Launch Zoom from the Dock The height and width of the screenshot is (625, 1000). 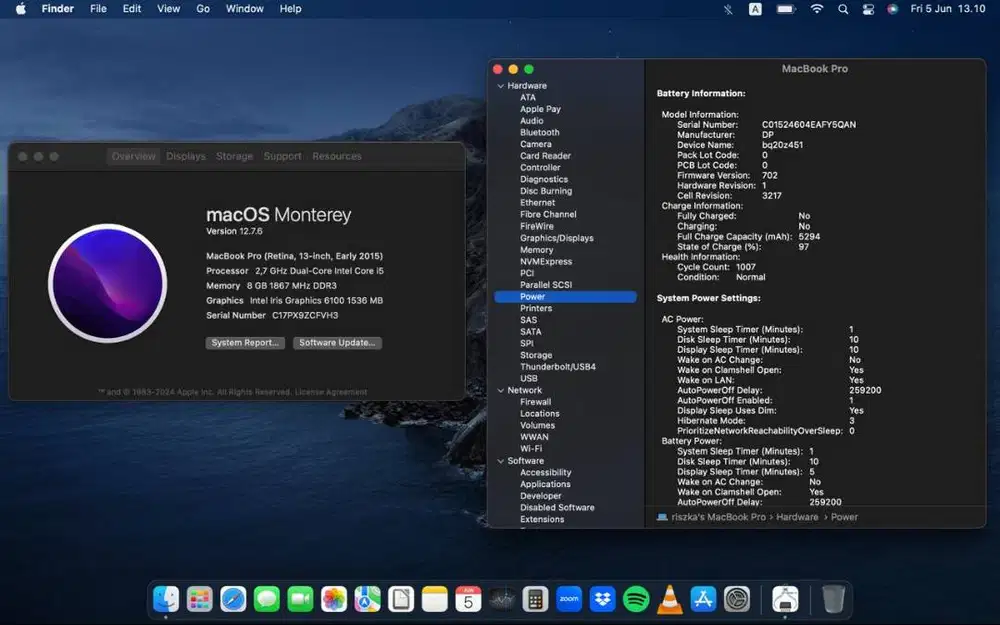click(569, 599)
